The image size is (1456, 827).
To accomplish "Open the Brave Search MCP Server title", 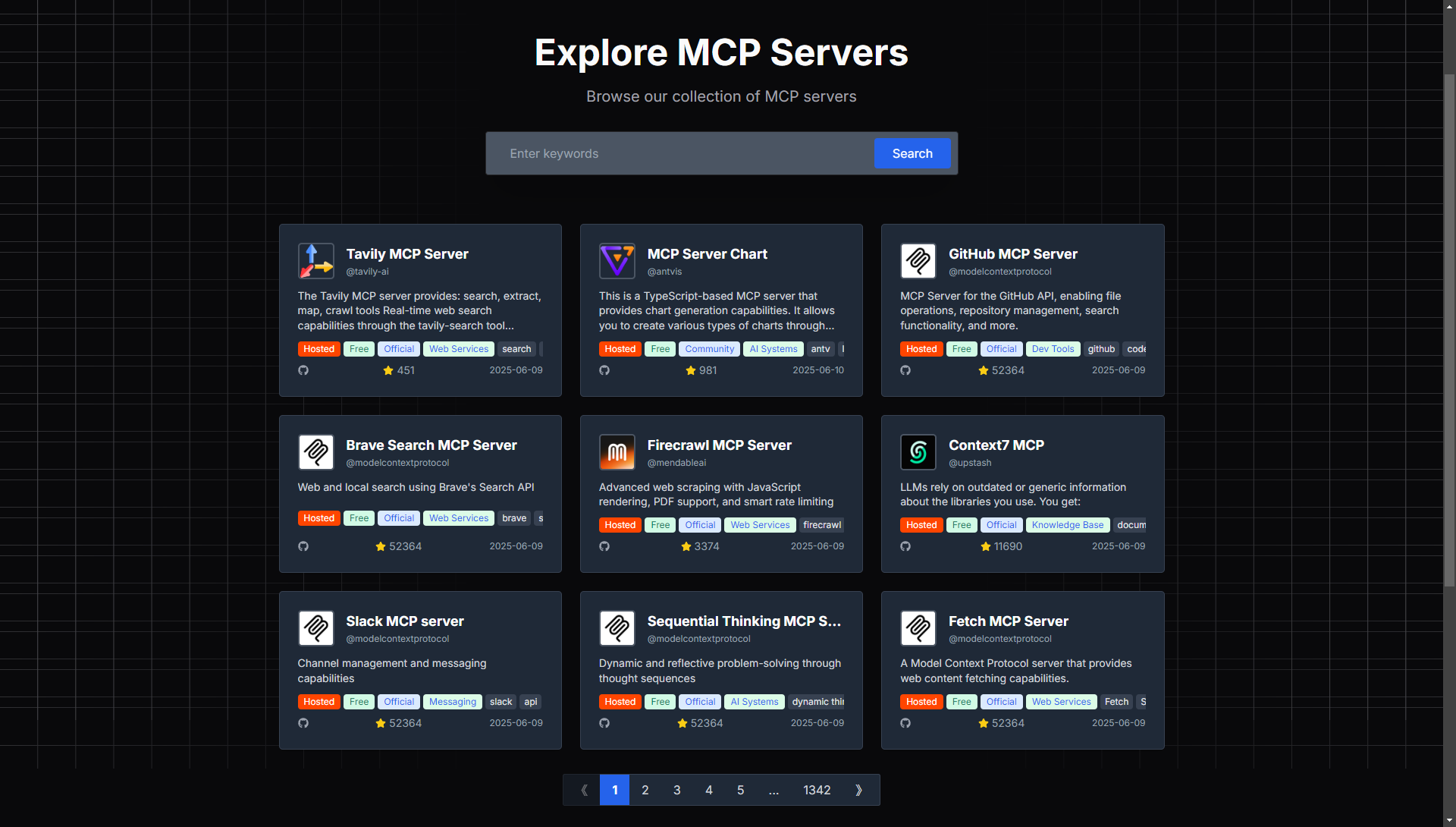I will 431,445.
